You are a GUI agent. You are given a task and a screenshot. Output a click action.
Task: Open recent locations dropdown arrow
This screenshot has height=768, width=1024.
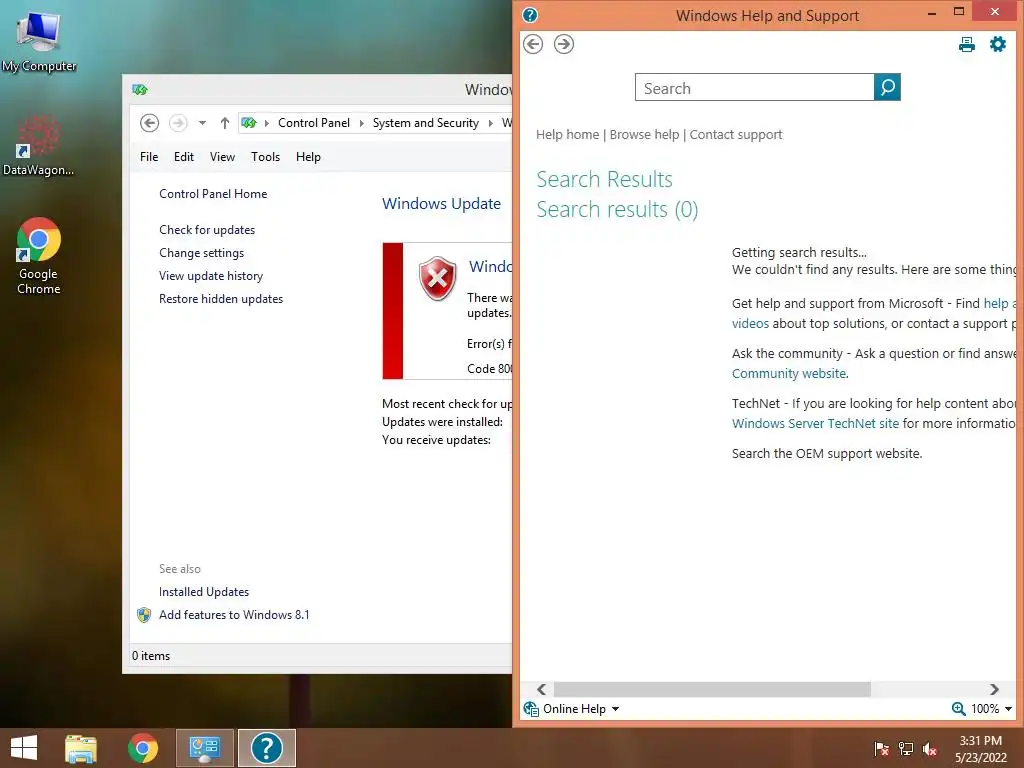coord(202,123)
